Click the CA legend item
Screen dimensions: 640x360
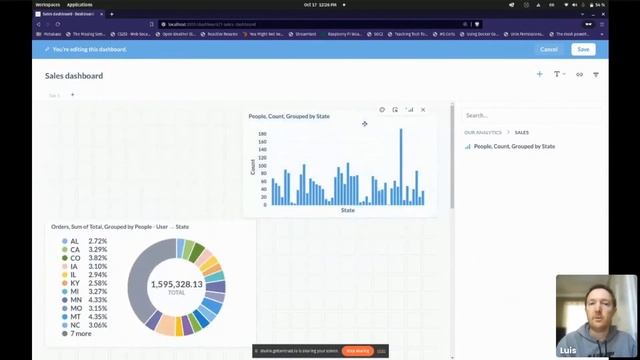point(84,249)
